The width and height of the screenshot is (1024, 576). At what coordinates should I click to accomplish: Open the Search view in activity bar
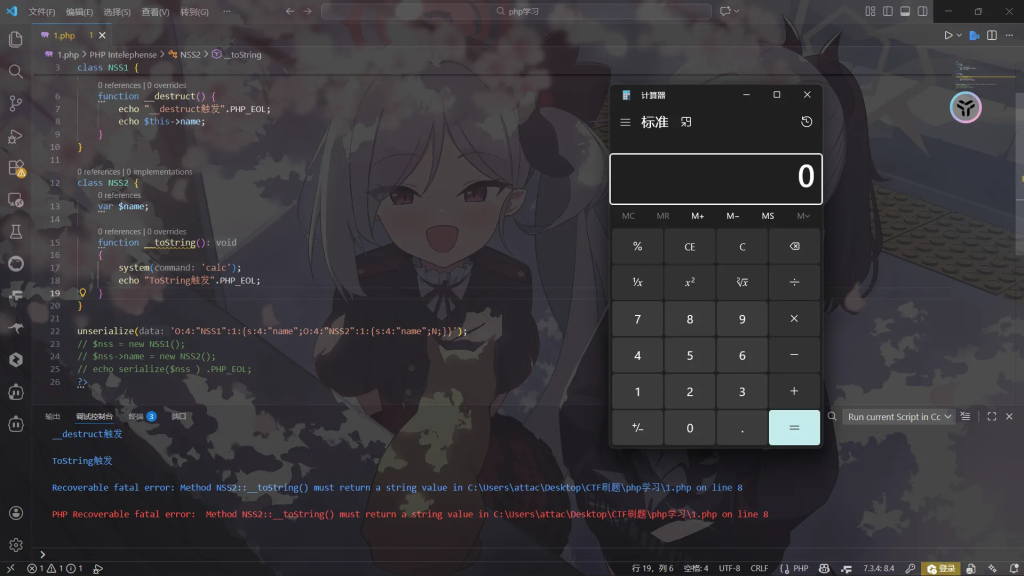click(x=15, y=71)
